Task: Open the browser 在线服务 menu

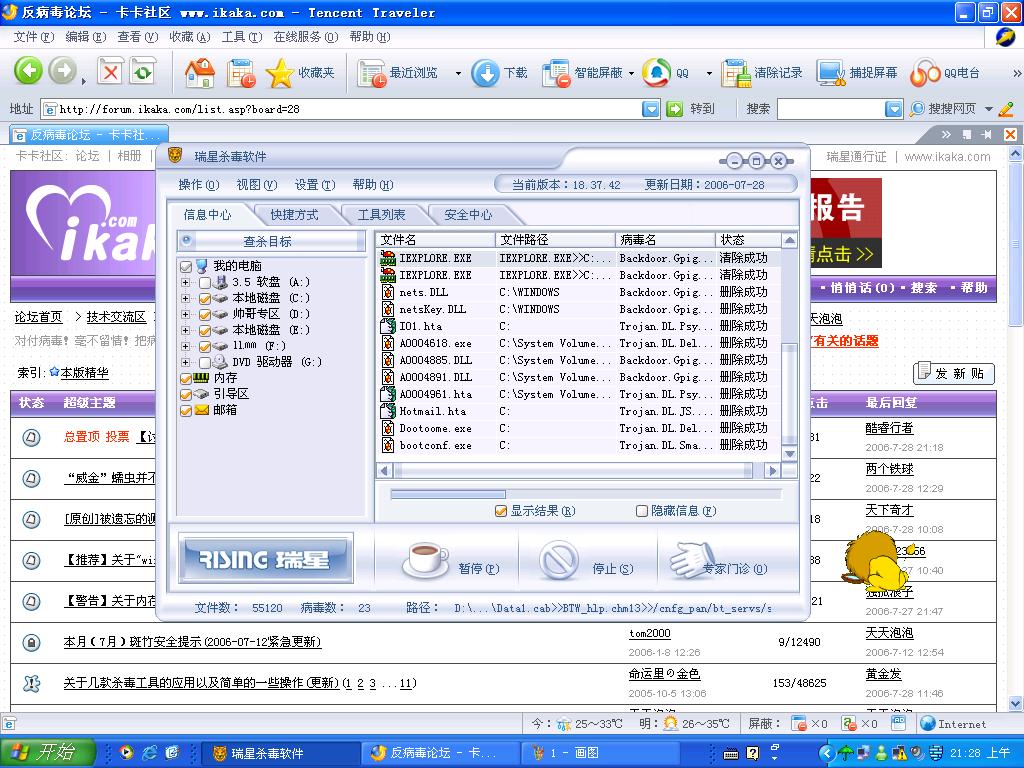Action: [306, 37]
